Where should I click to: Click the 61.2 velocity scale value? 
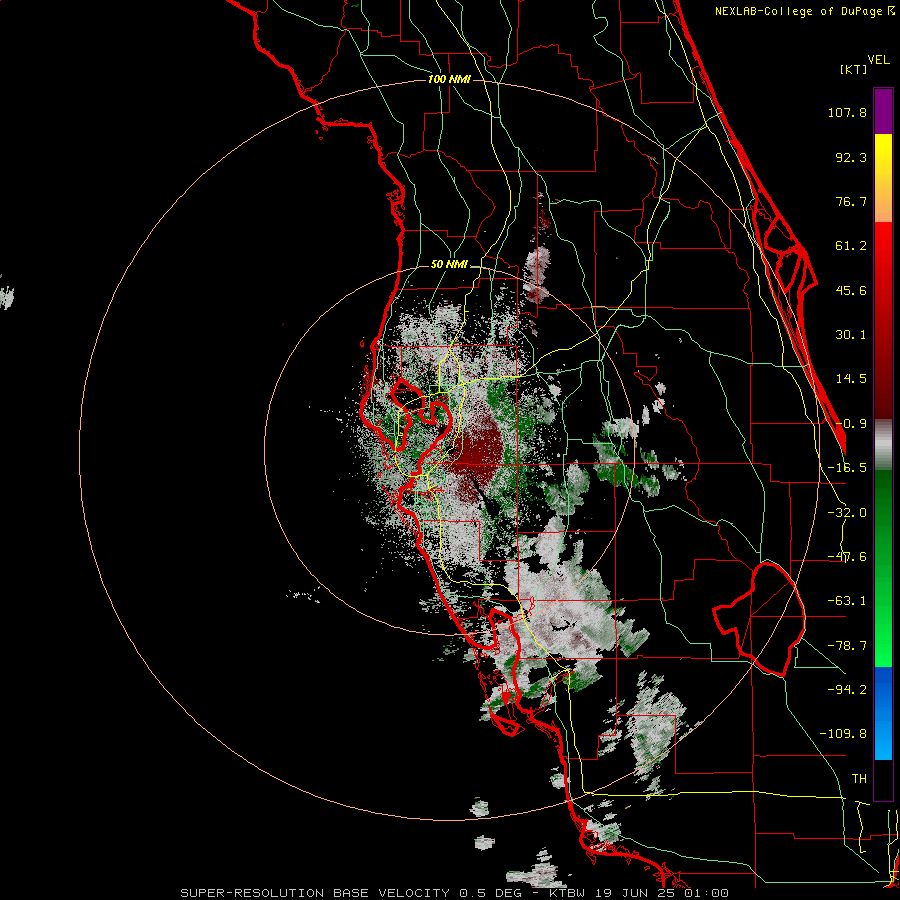[851, 246]
